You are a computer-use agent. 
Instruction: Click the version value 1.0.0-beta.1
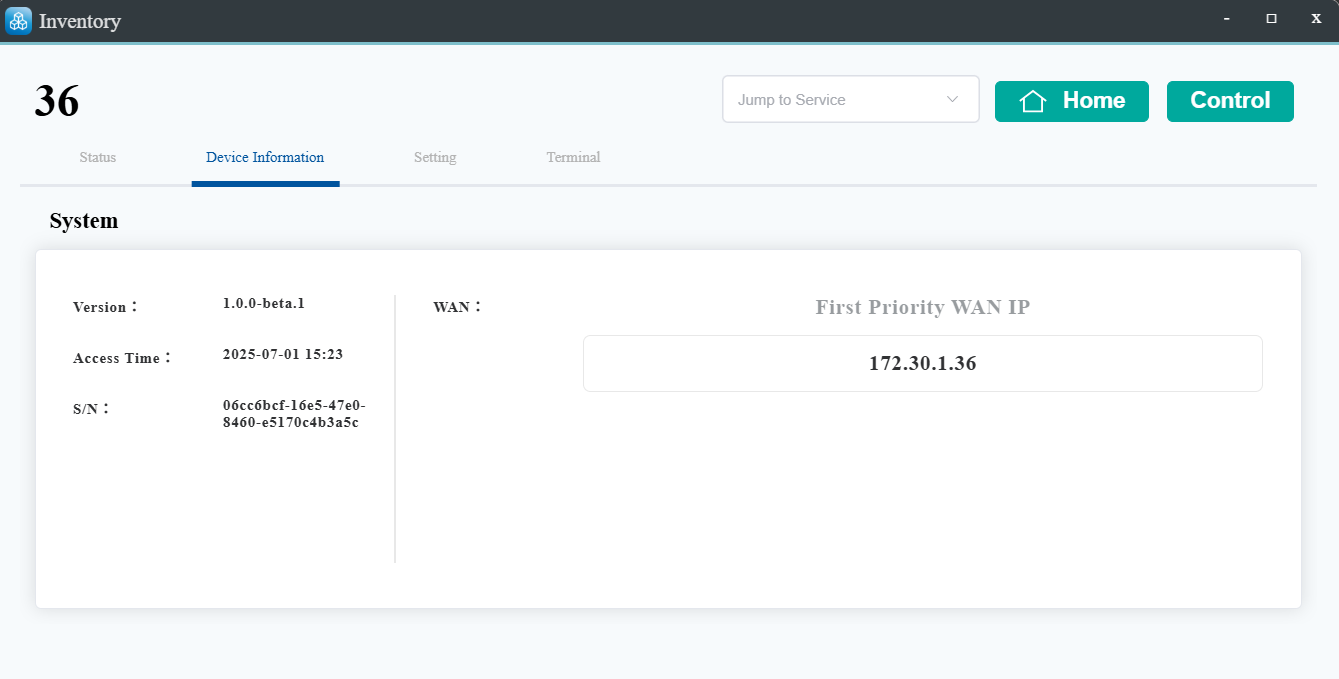click(264, 303)
